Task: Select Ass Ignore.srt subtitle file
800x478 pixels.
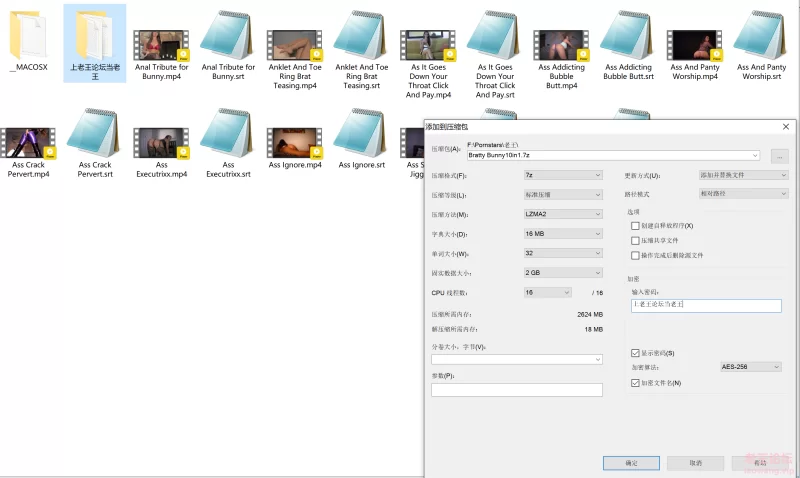Action: click(361, 133)
